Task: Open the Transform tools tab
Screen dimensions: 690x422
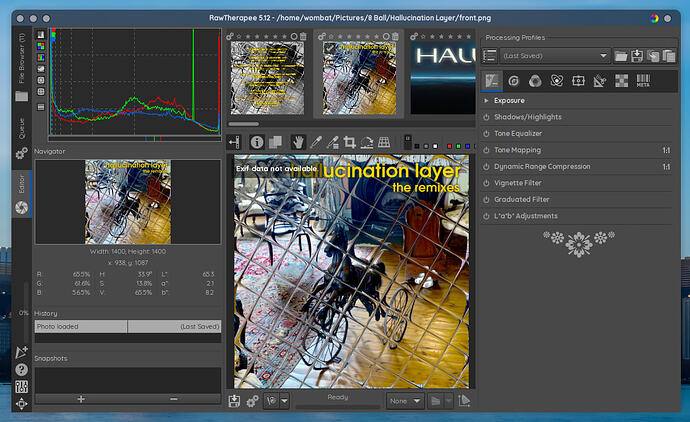Action: click(600, 81)
